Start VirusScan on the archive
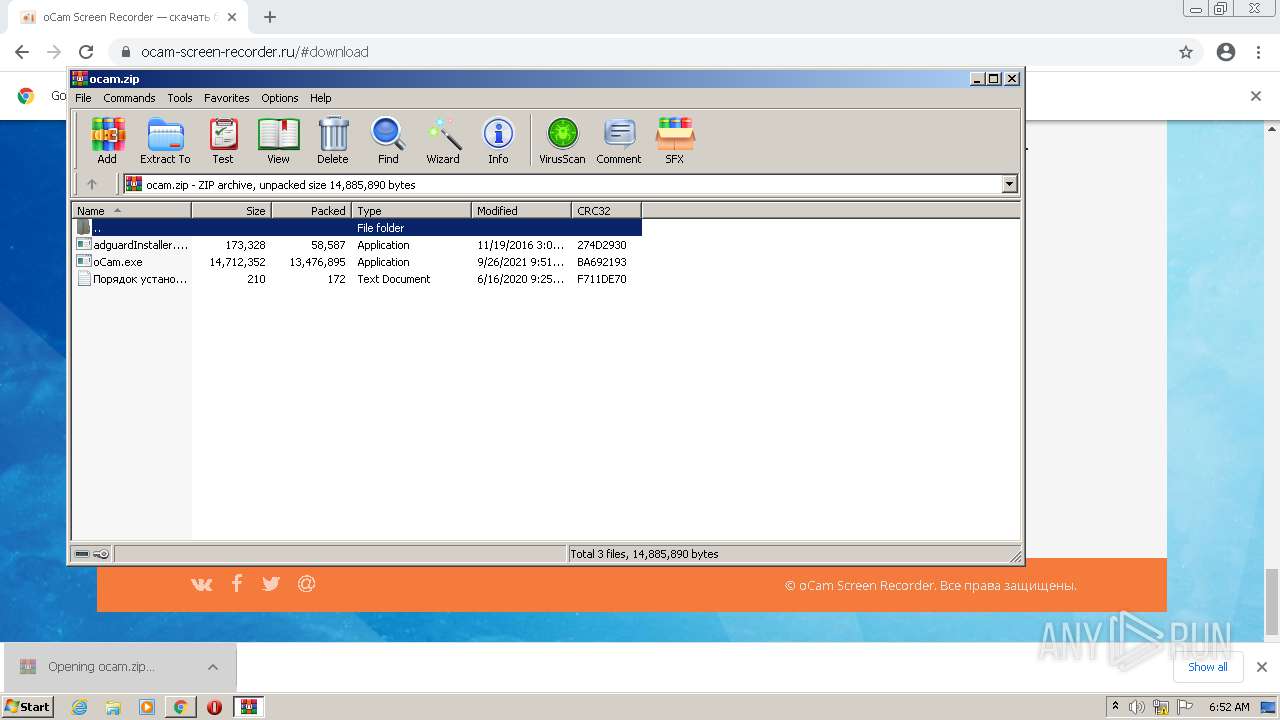Viewport: 1280px width, 720px height. pos(562,141)
